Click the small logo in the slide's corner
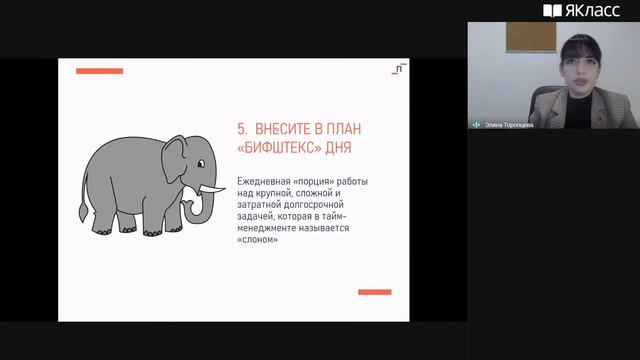Screen dimensions: 640x360 point(399,69)
